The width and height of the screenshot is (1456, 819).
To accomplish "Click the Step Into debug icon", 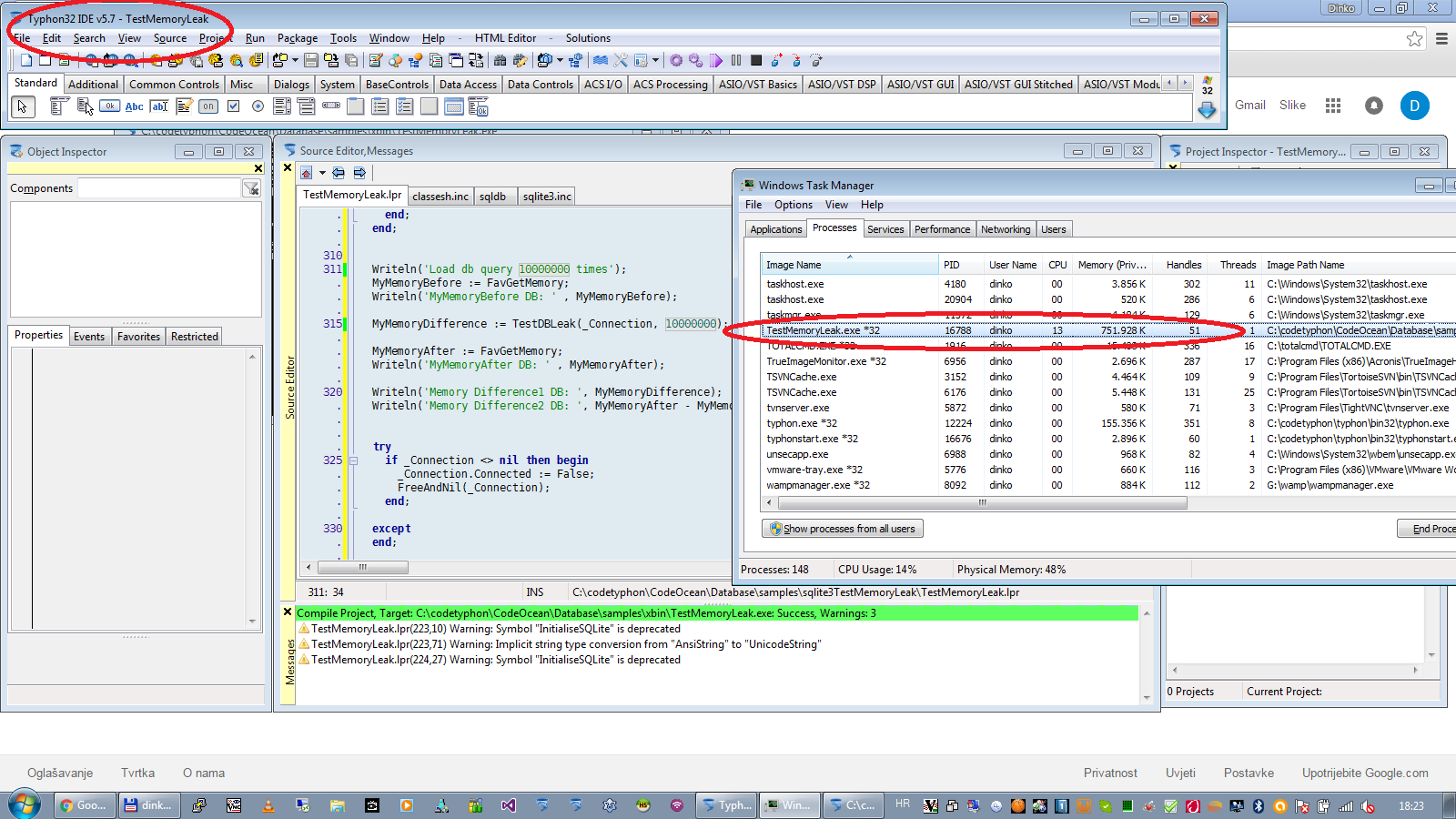I will point(776,60).
